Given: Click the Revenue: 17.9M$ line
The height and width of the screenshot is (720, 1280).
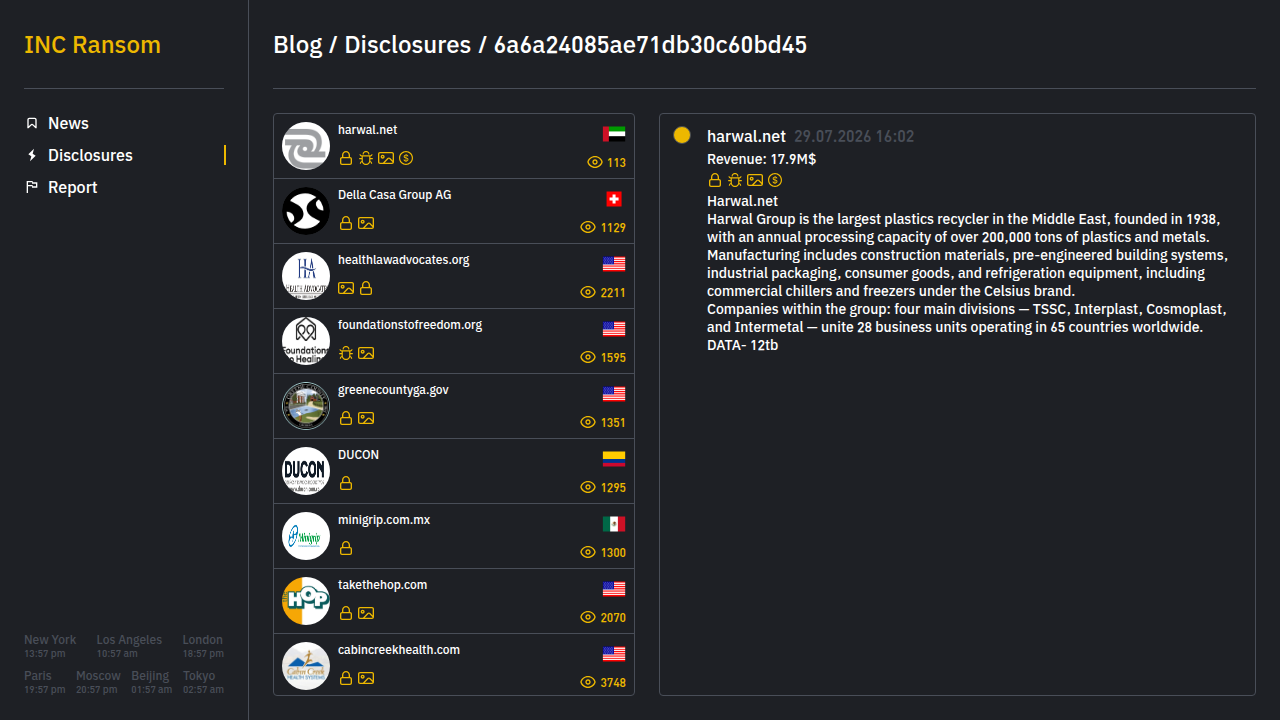Looking at the screenshot, I should click(761, 159).
